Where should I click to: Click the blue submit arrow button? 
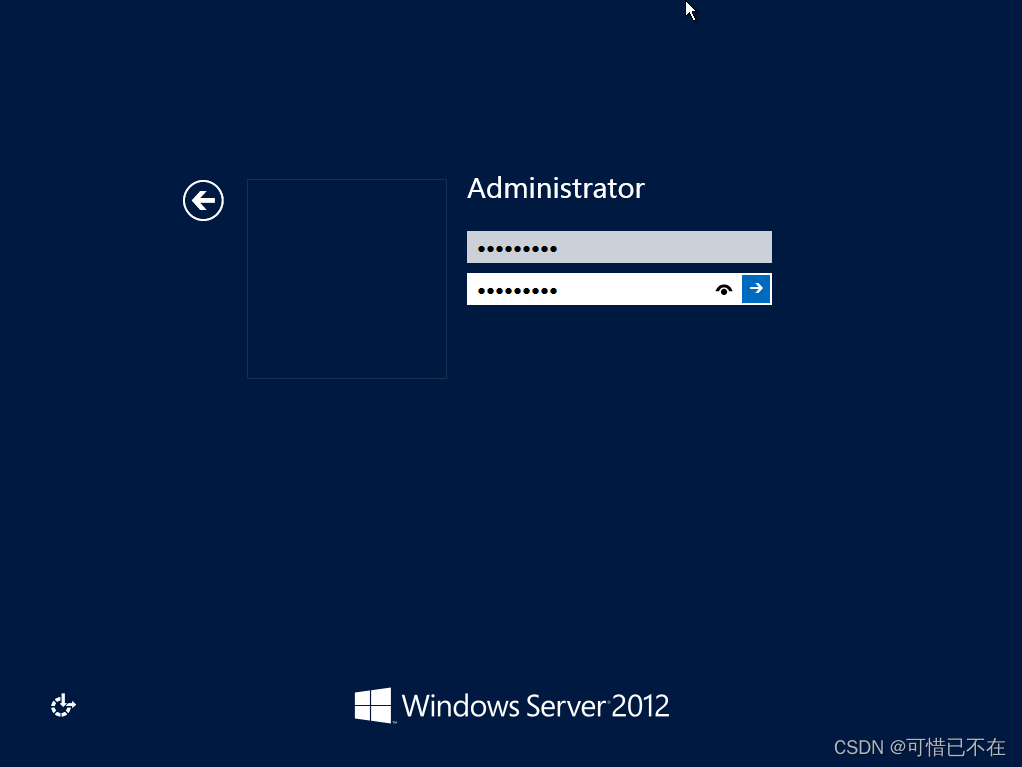(x=756, y=289)
